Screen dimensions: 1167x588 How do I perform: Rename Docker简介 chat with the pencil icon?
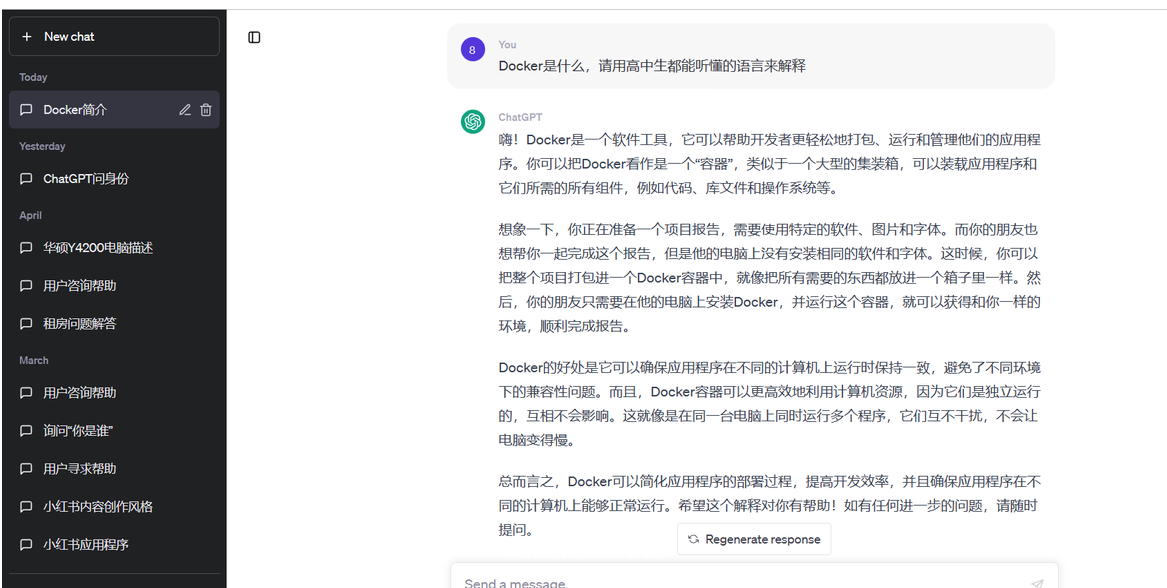pyautogui.click(x=185, y=110)
